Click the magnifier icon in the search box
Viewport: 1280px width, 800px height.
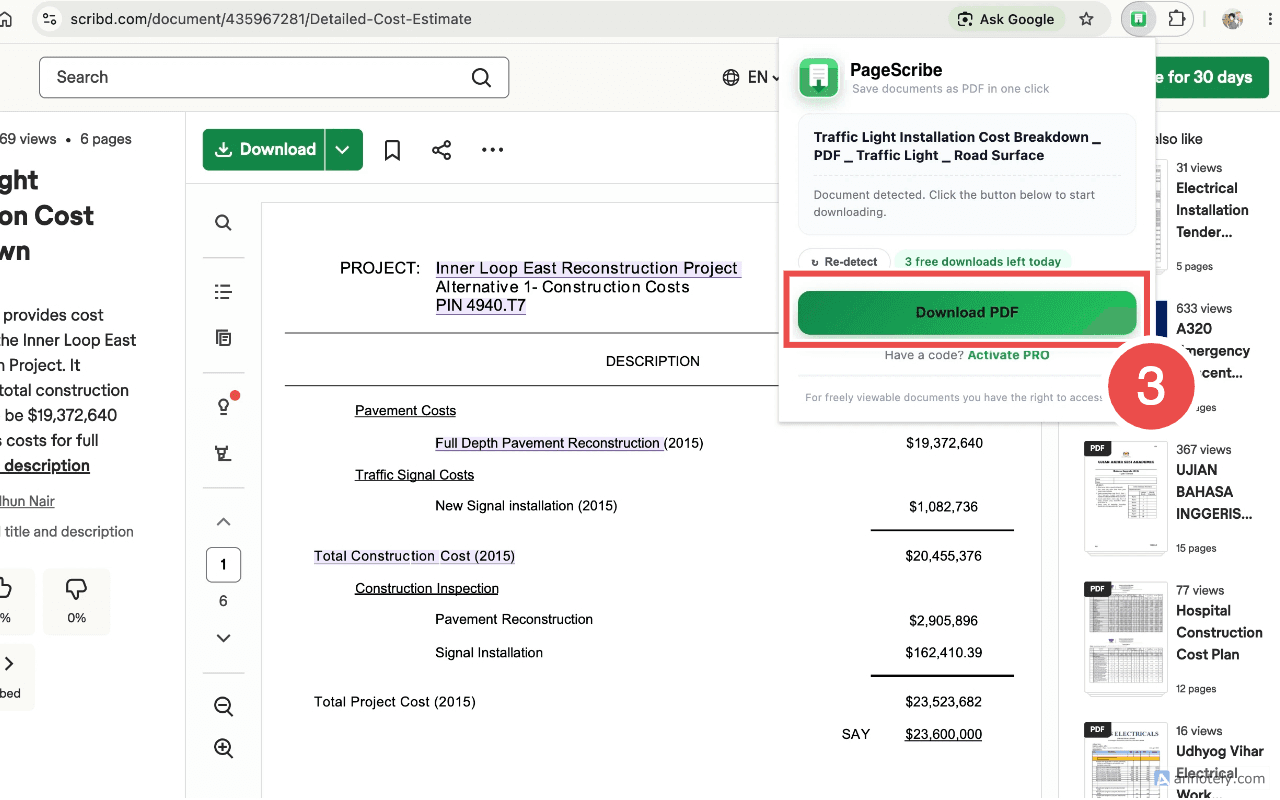pos(481,77)
